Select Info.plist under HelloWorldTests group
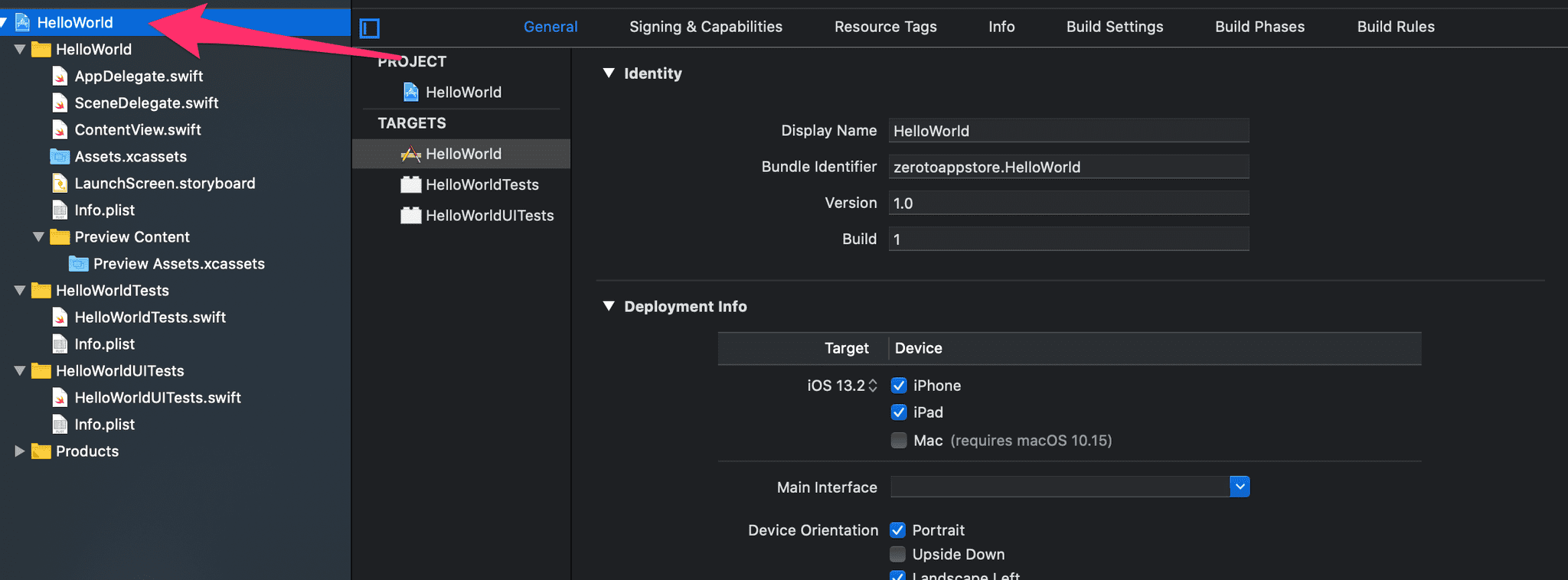 click(104, 344)
